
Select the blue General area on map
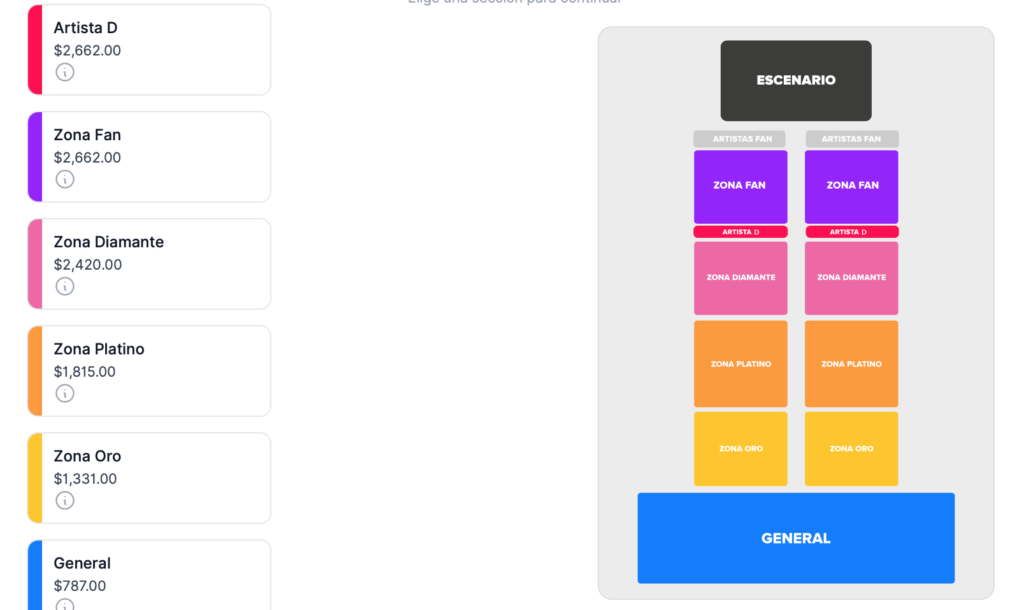pos(796,538)
